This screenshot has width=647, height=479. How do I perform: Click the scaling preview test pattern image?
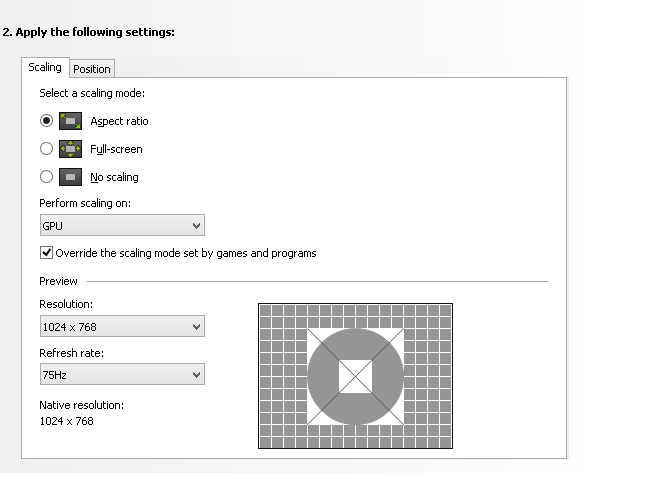[355, 376]
